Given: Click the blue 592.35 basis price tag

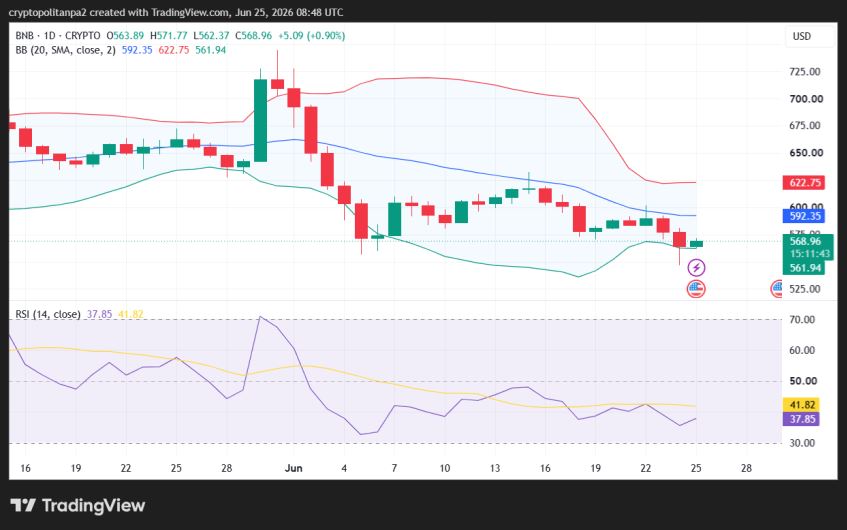Looking at the screenshot, I should [805, 216].
